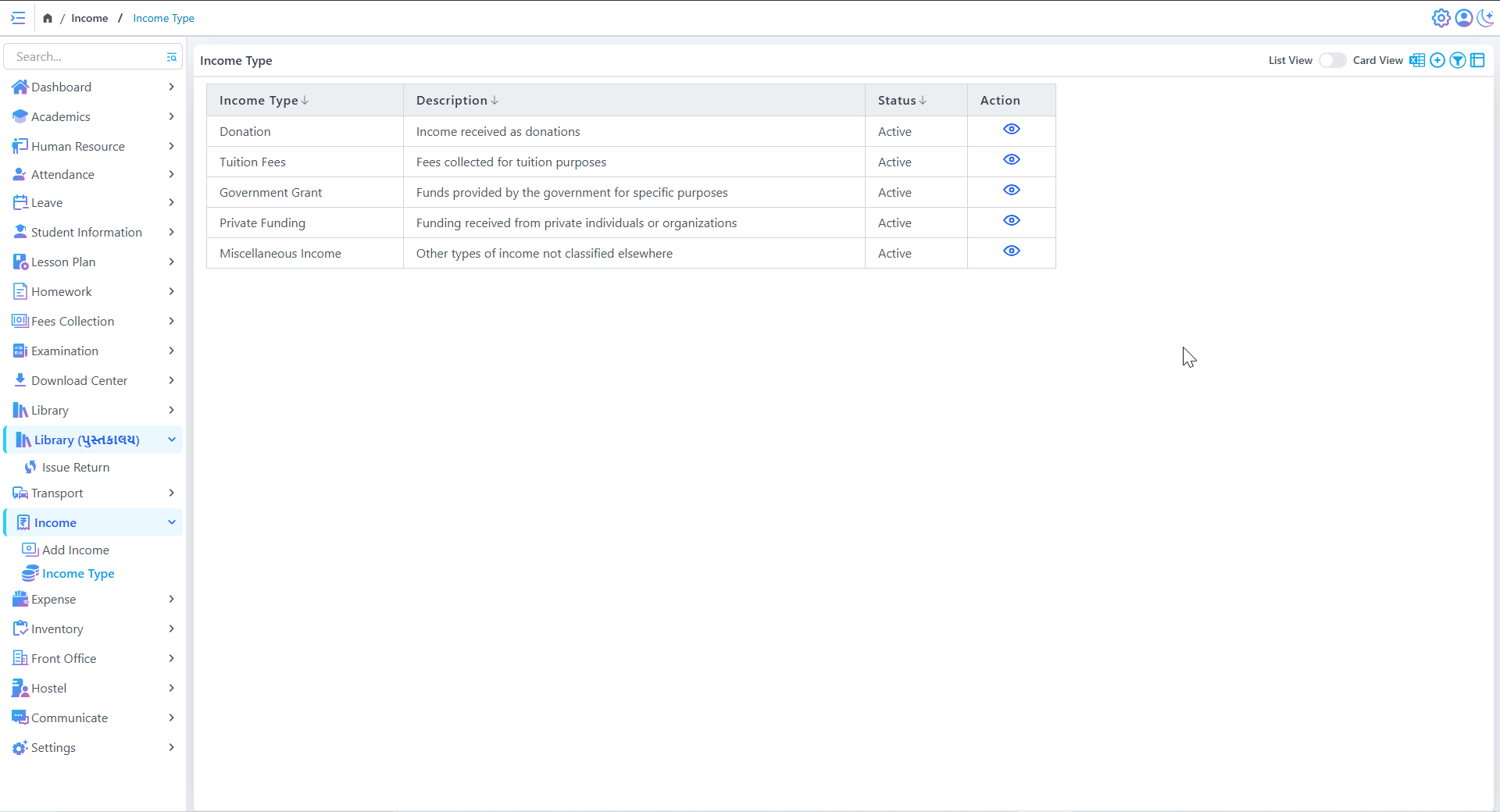Open Add Income submenu item
This screenshot has height=812, width=1500.
pyautogui.click(x=75, y=550)
